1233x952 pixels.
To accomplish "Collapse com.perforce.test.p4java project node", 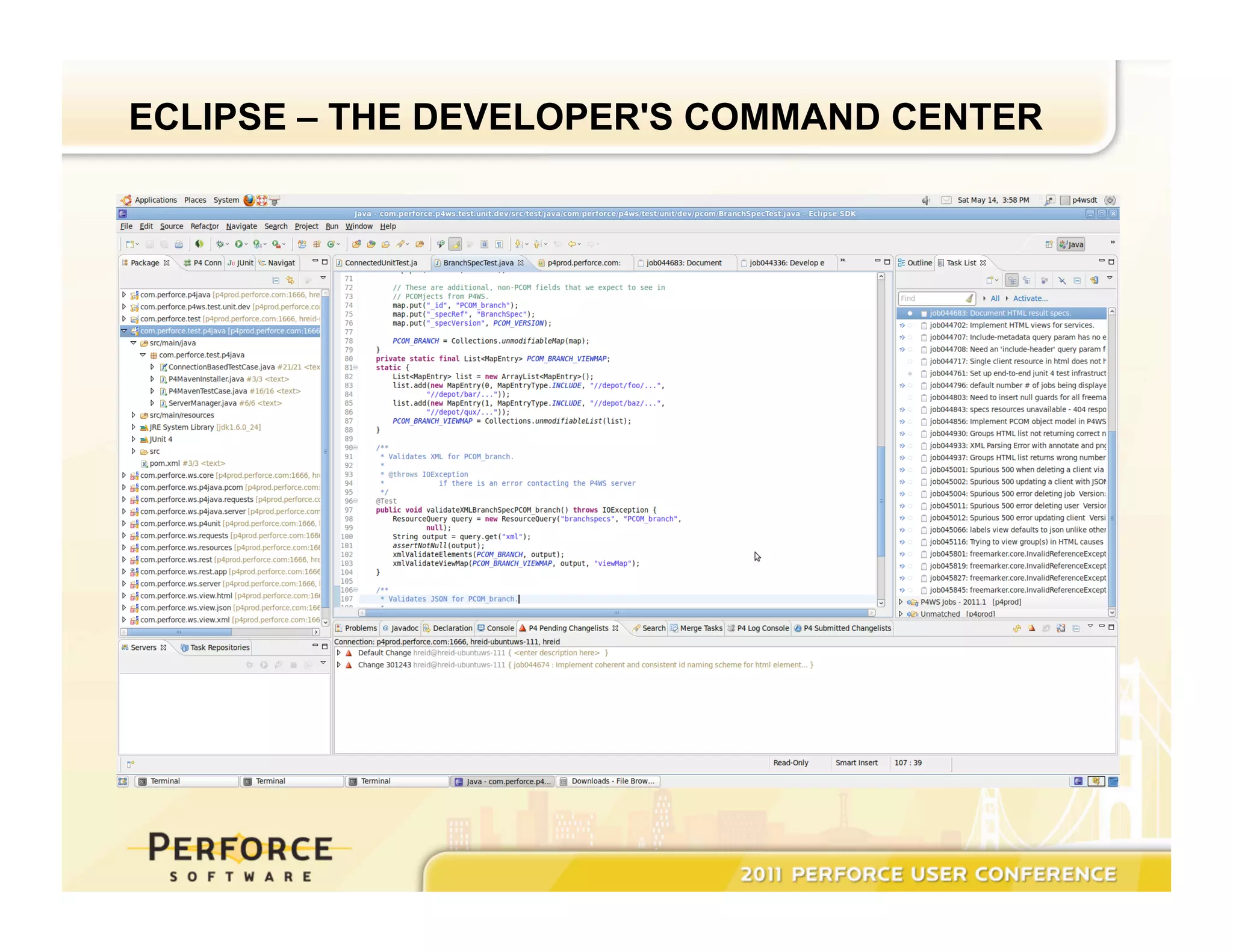I will 124,331.
